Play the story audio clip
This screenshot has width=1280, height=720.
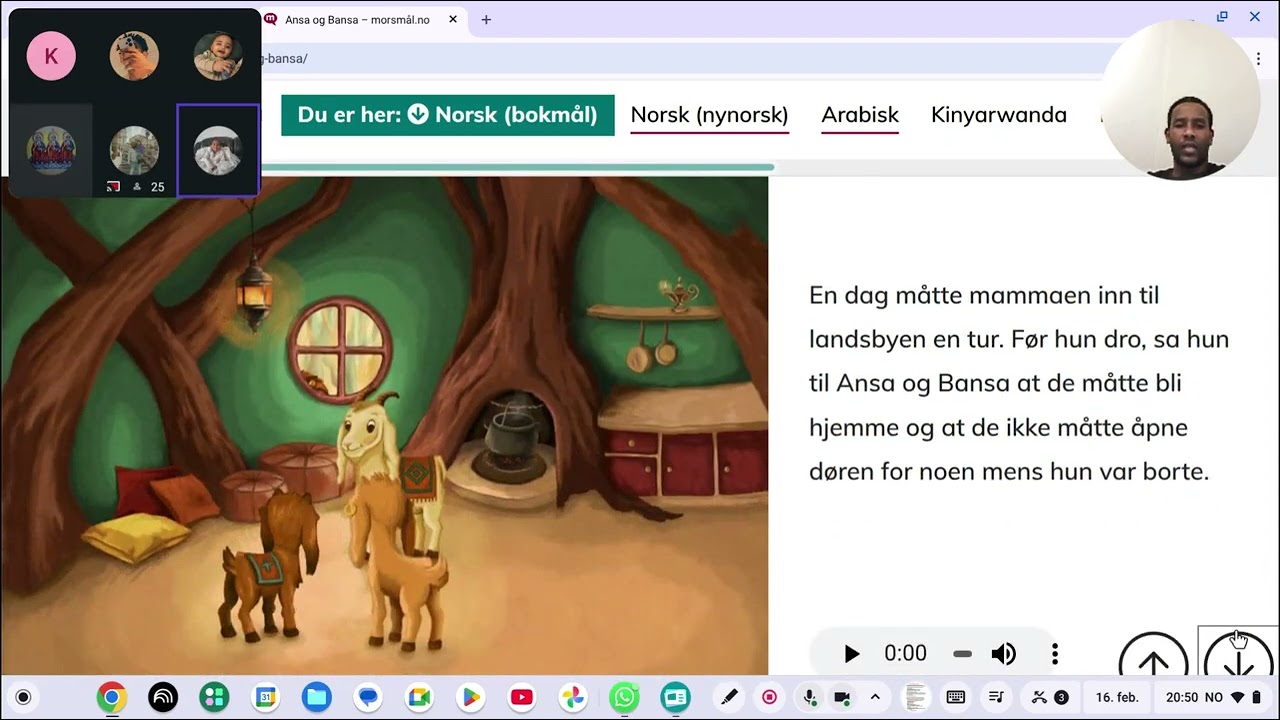tap(851, 654)
